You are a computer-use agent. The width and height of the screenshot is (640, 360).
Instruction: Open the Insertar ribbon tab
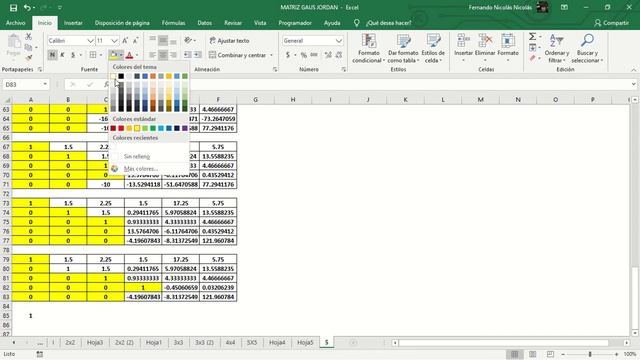[x=73, y=23]
